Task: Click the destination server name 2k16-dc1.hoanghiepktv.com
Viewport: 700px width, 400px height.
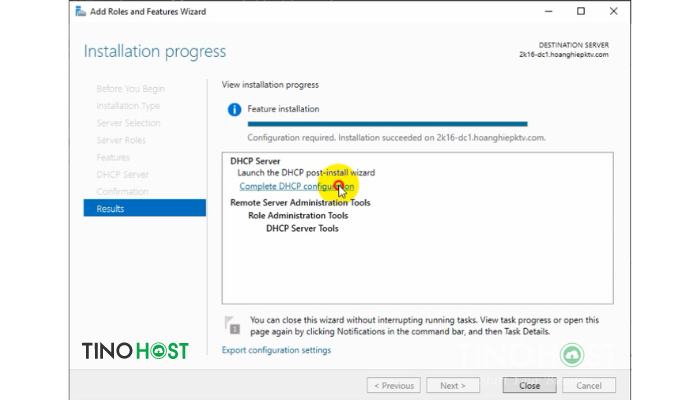Action: coord(564,54)
